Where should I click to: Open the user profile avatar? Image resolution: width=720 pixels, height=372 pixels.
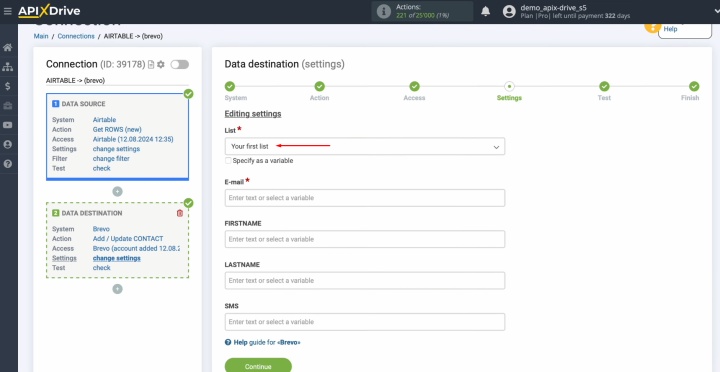point(509,11)
